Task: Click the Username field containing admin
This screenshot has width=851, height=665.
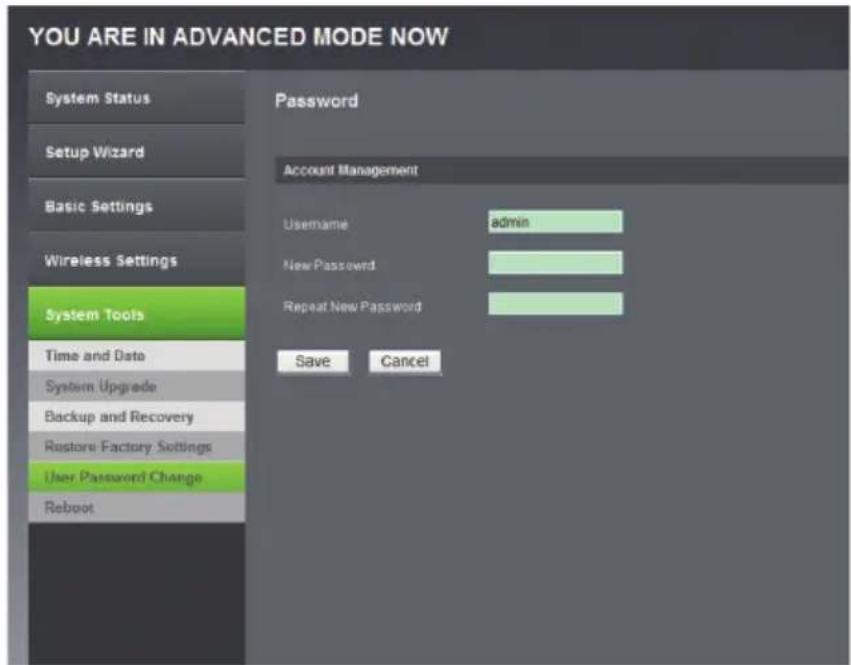Action: (x=555, y=221)
